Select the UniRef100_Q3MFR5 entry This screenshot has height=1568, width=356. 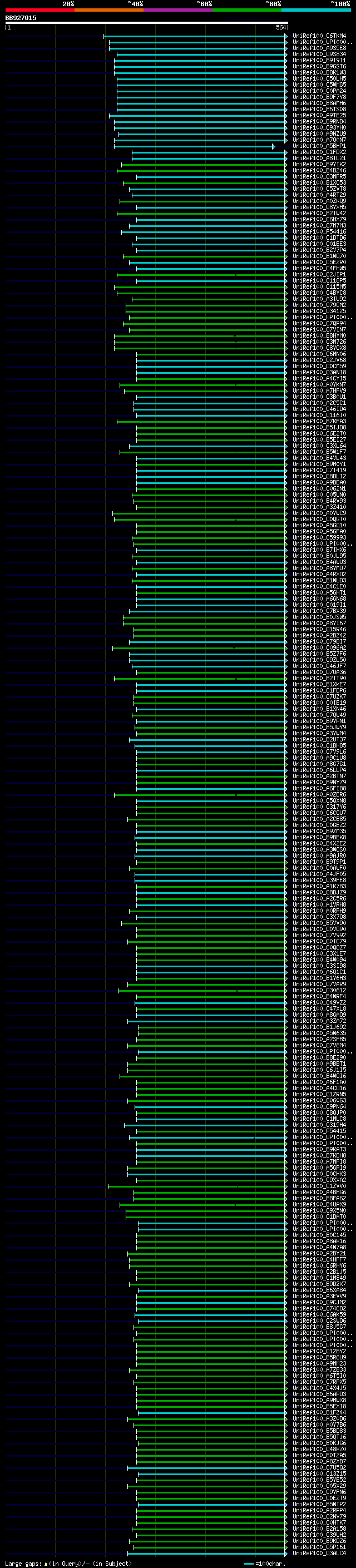click(319, 176)
